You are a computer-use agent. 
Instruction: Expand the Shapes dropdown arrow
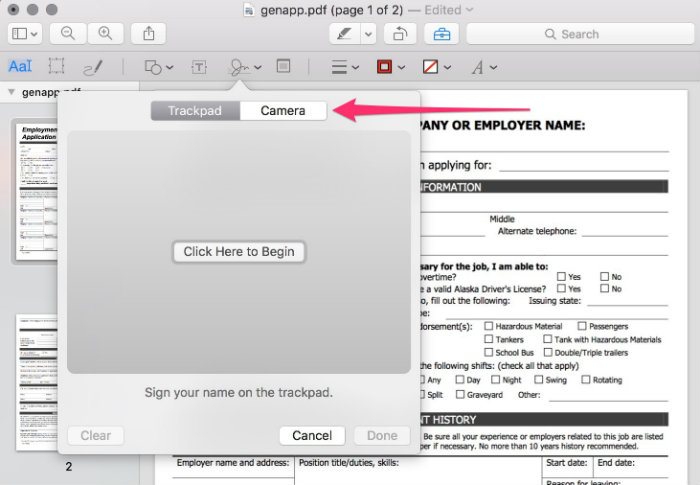tap(170, 67)
